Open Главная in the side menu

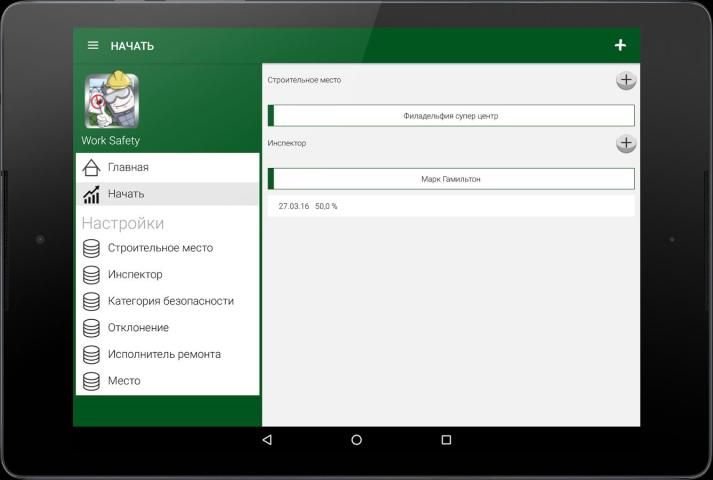click(128, 167)
